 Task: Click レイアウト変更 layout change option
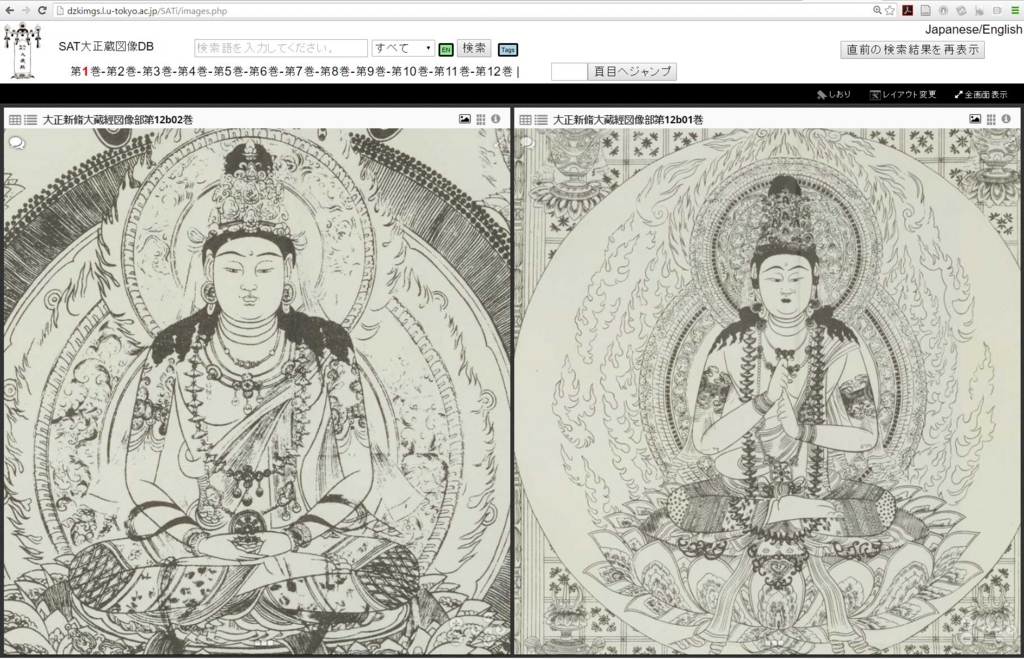[x=903, y=95]
